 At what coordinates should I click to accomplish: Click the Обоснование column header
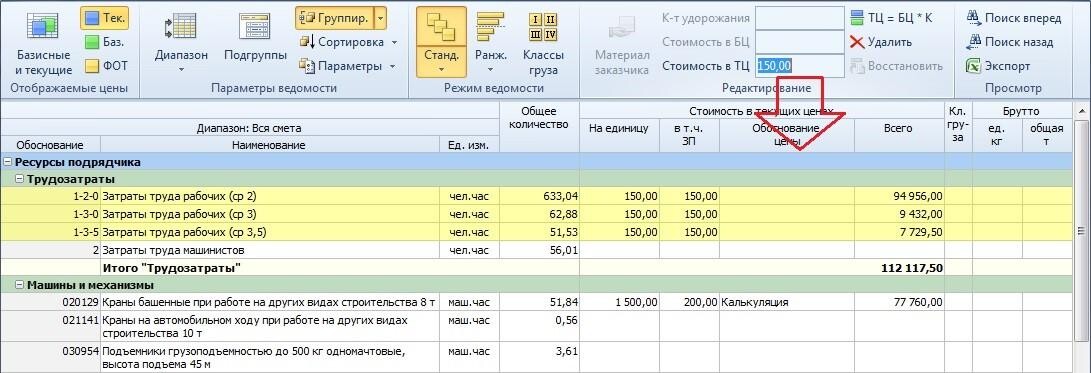[x=50, y=145]
